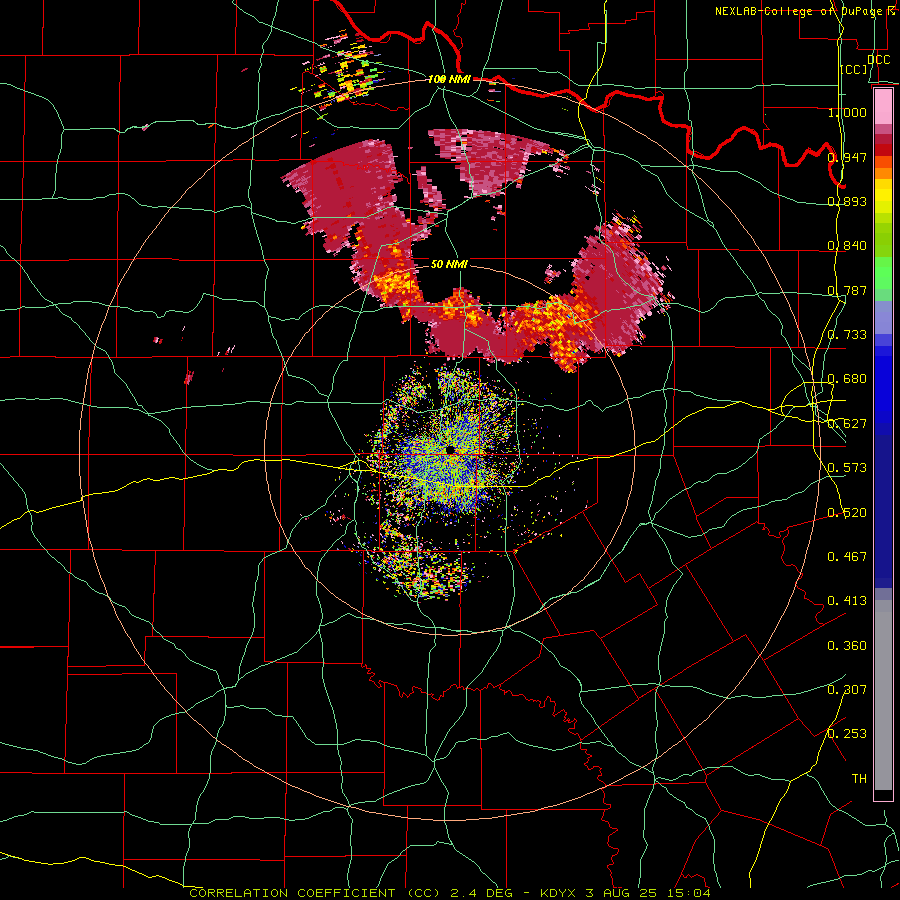The image size is (900, 900).
Task: Click the 0.840 scale value
Action: point(847,245)
